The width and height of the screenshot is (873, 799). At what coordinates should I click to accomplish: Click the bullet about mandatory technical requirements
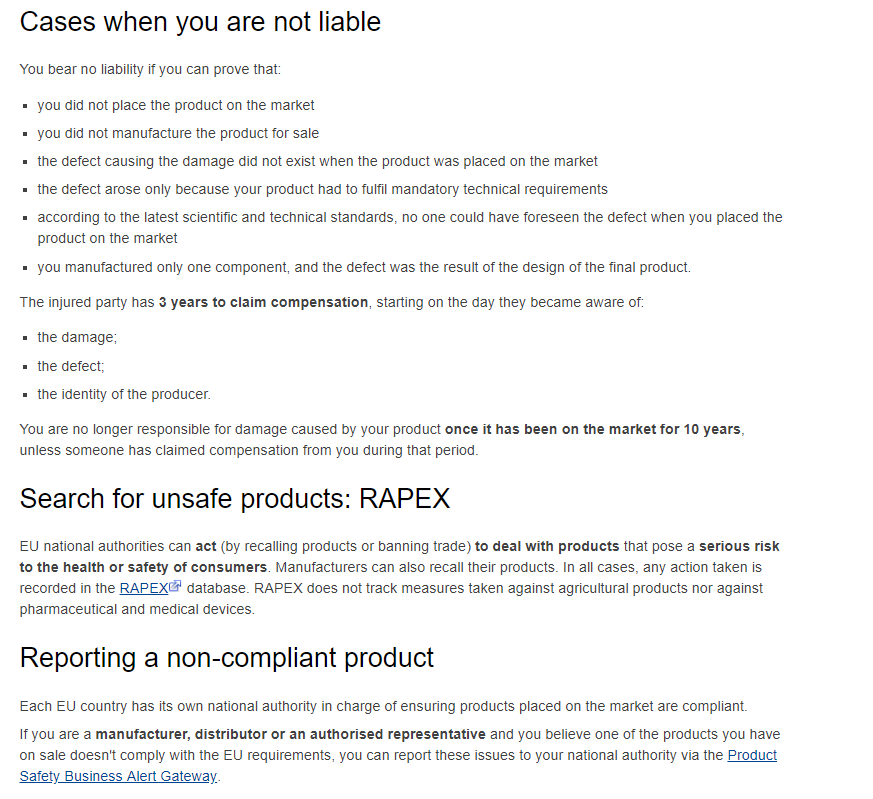(x=322, y=189)
